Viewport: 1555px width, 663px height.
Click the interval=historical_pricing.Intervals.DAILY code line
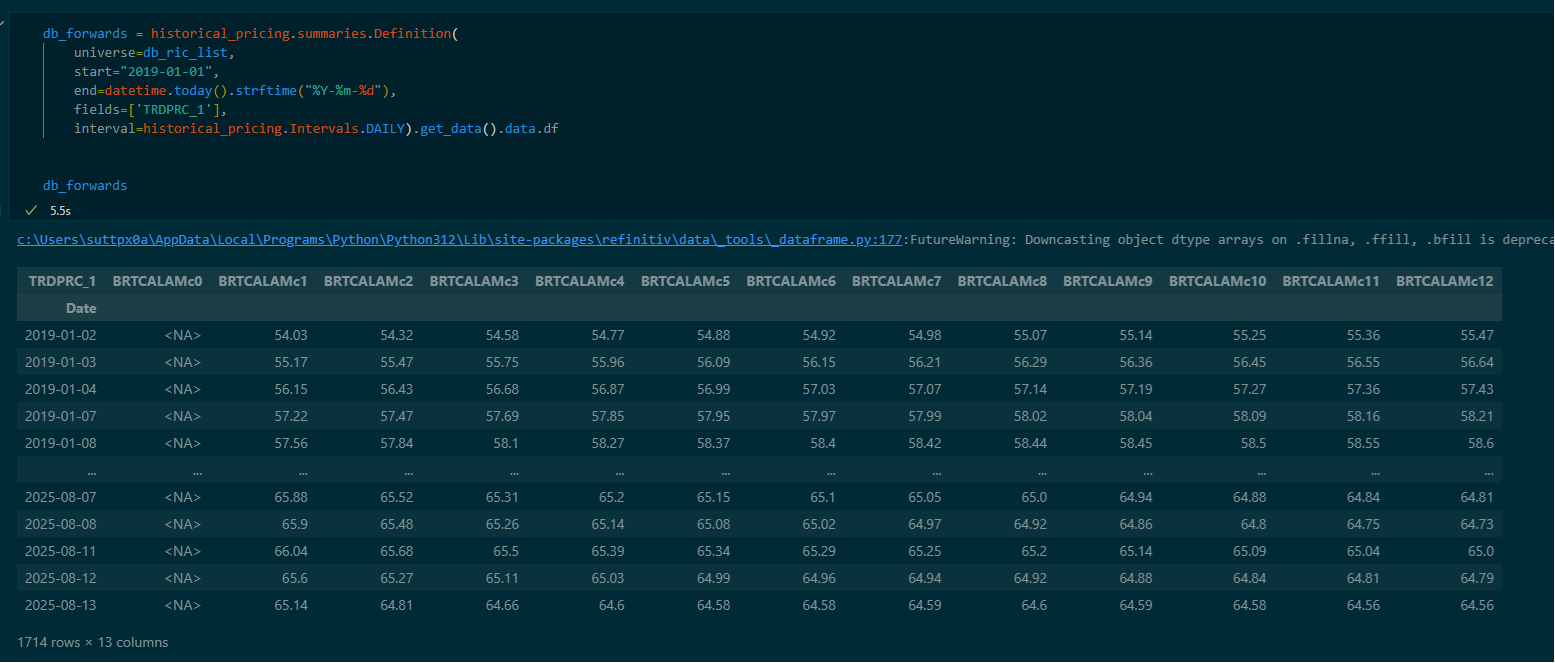pyautogui.click(x=316, y=129)
